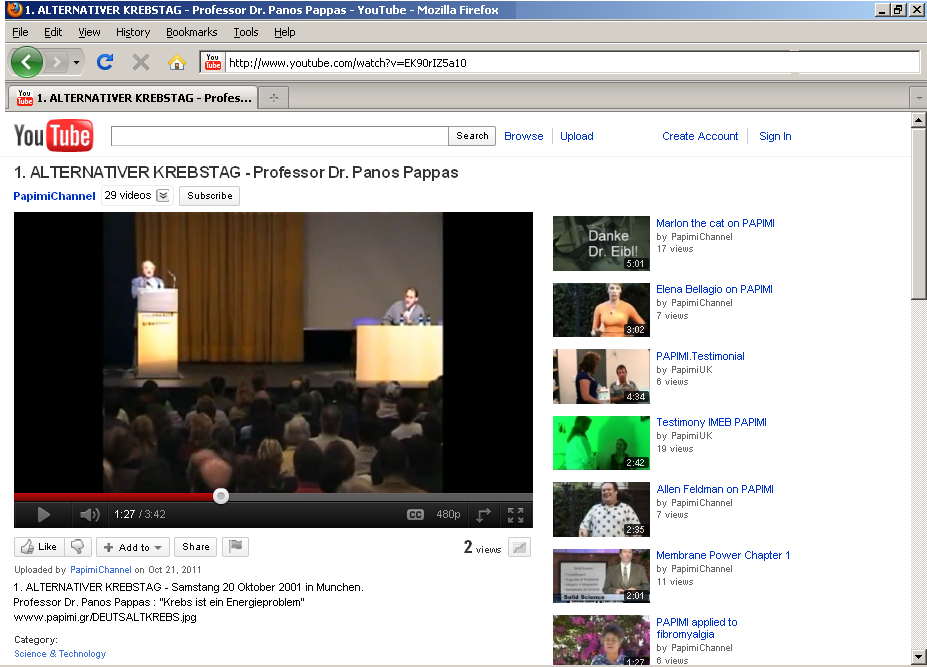
Task: Open Allen Feldman on PAPIMI link
Action: tap(715, 489)
